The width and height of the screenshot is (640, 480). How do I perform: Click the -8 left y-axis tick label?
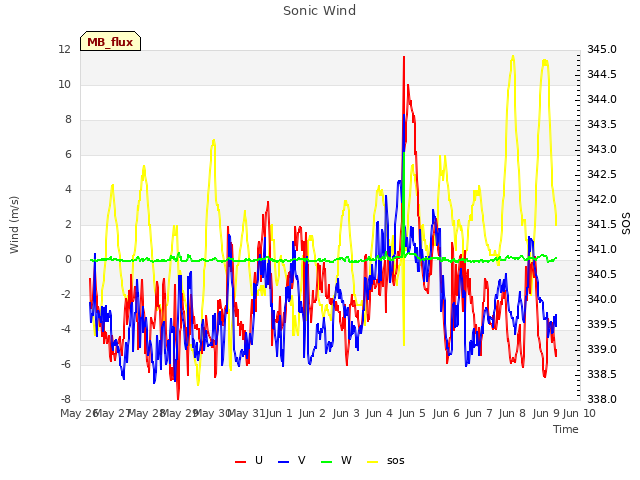[66, 399]
